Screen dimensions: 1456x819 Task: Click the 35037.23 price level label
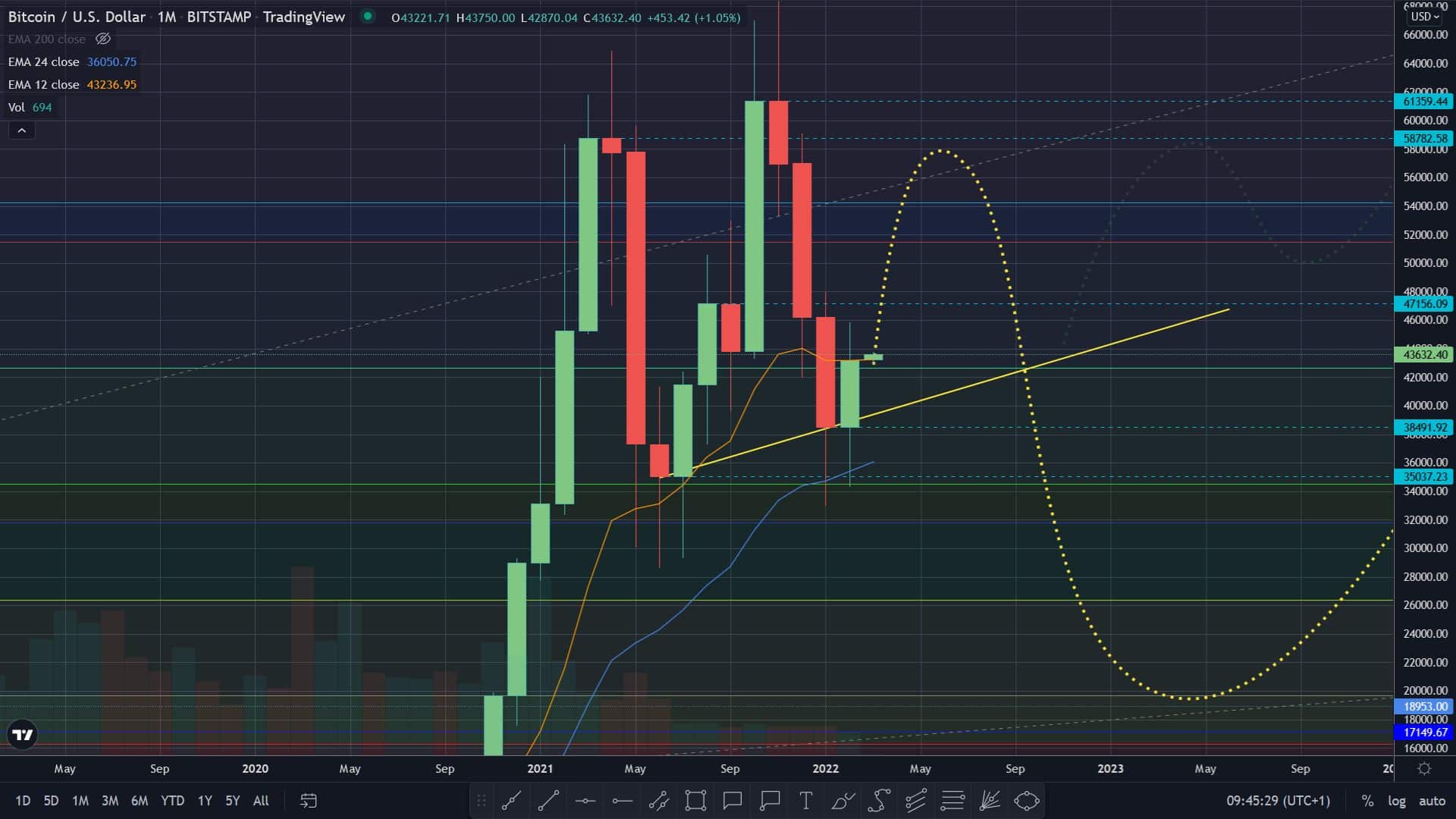[1425, 477]
